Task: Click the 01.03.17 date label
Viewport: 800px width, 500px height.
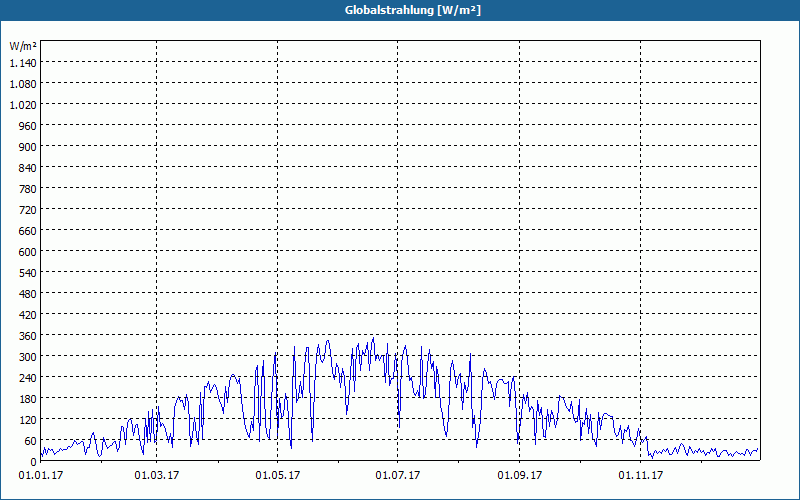Action: point(157,476)
